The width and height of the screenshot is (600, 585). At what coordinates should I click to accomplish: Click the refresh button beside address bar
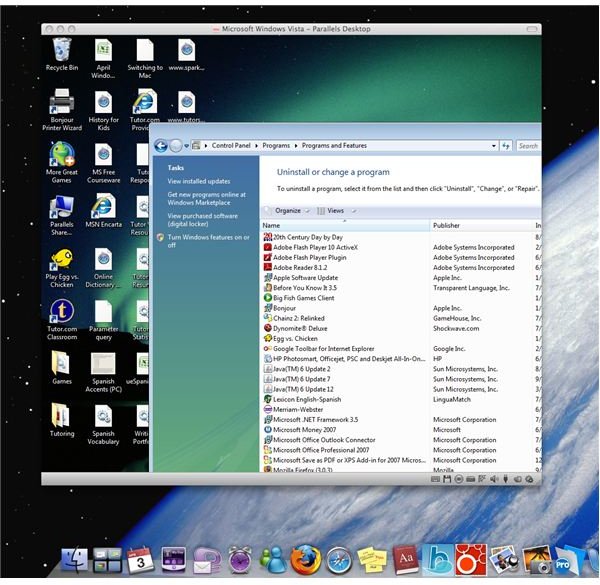click(506, 146)
